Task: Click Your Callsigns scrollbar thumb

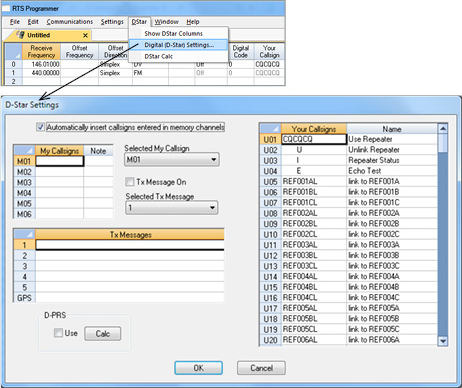Action: (443, 143)
